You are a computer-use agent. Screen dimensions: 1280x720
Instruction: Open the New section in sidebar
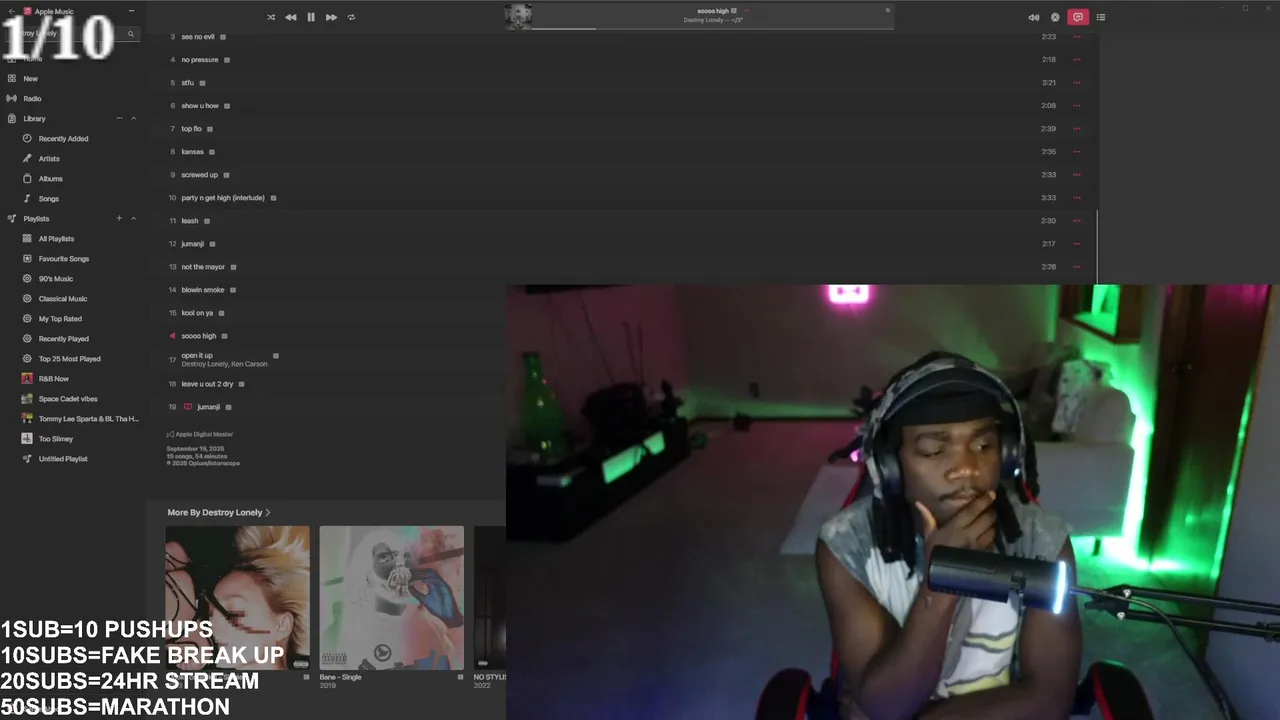click(x=31, y=78)
